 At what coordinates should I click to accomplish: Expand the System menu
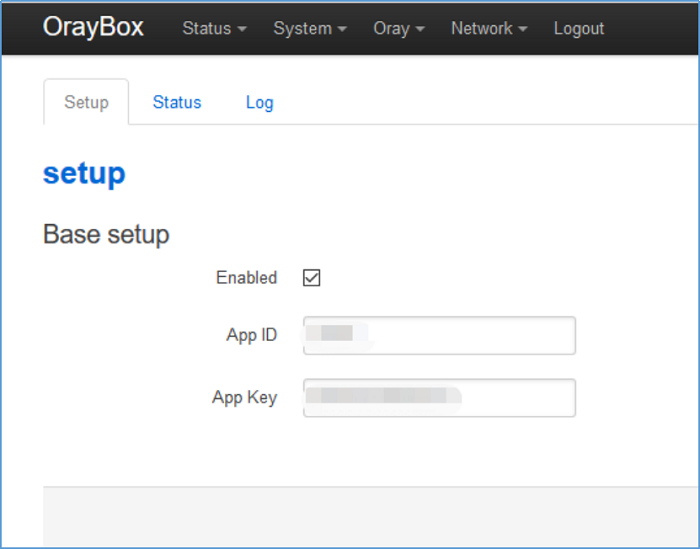pyautogui.click(x=310, y=29)
